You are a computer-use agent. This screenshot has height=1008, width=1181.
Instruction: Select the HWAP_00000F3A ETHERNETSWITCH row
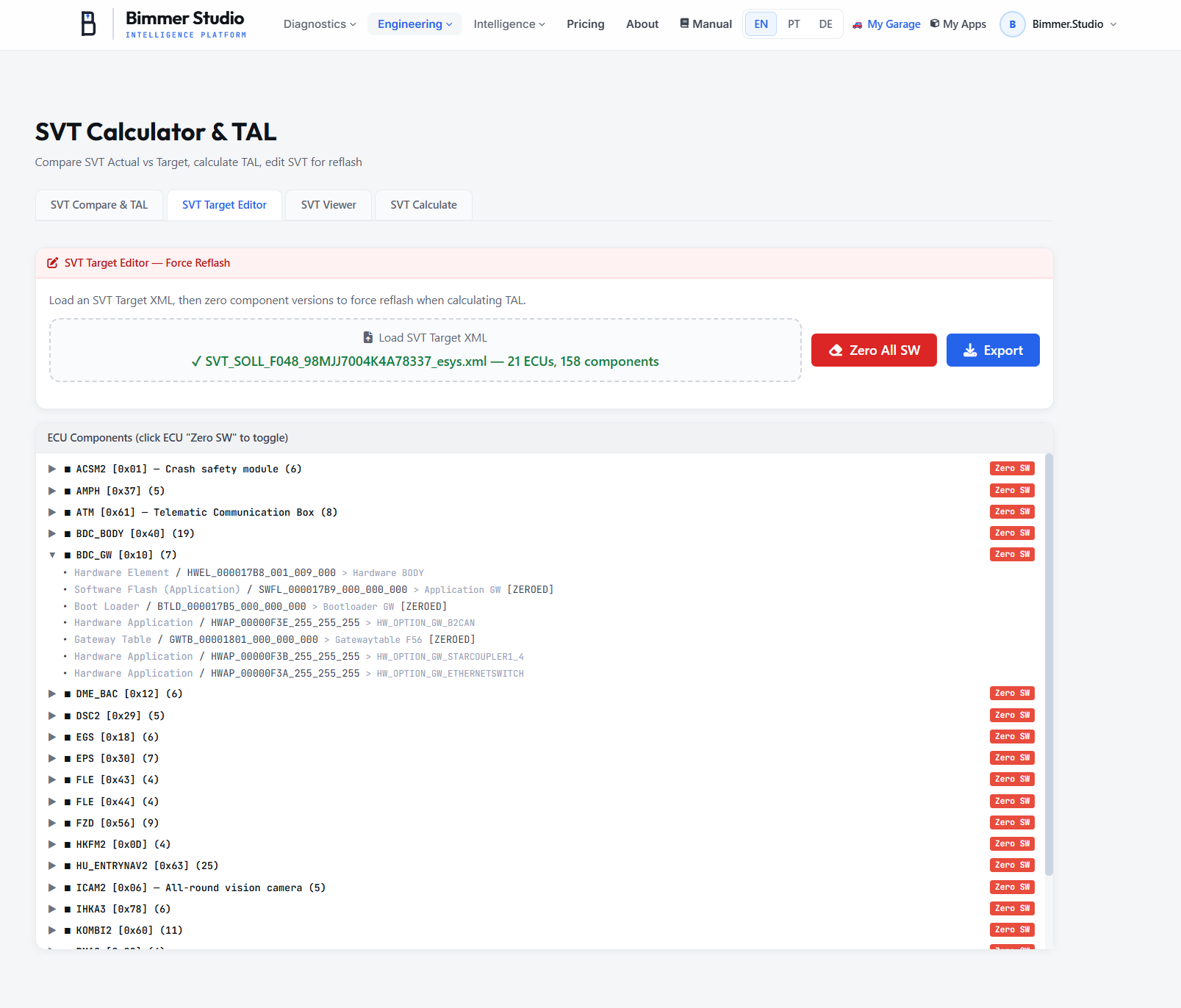294,674
